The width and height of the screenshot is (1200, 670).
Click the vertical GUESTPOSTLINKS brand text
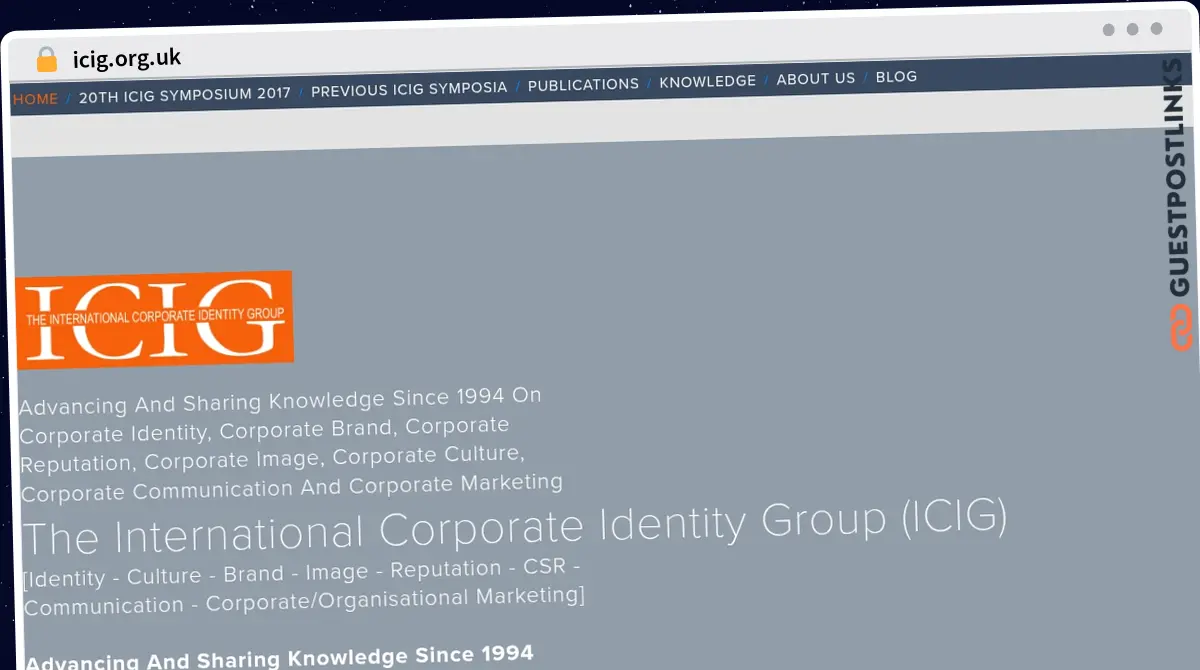1178,180
